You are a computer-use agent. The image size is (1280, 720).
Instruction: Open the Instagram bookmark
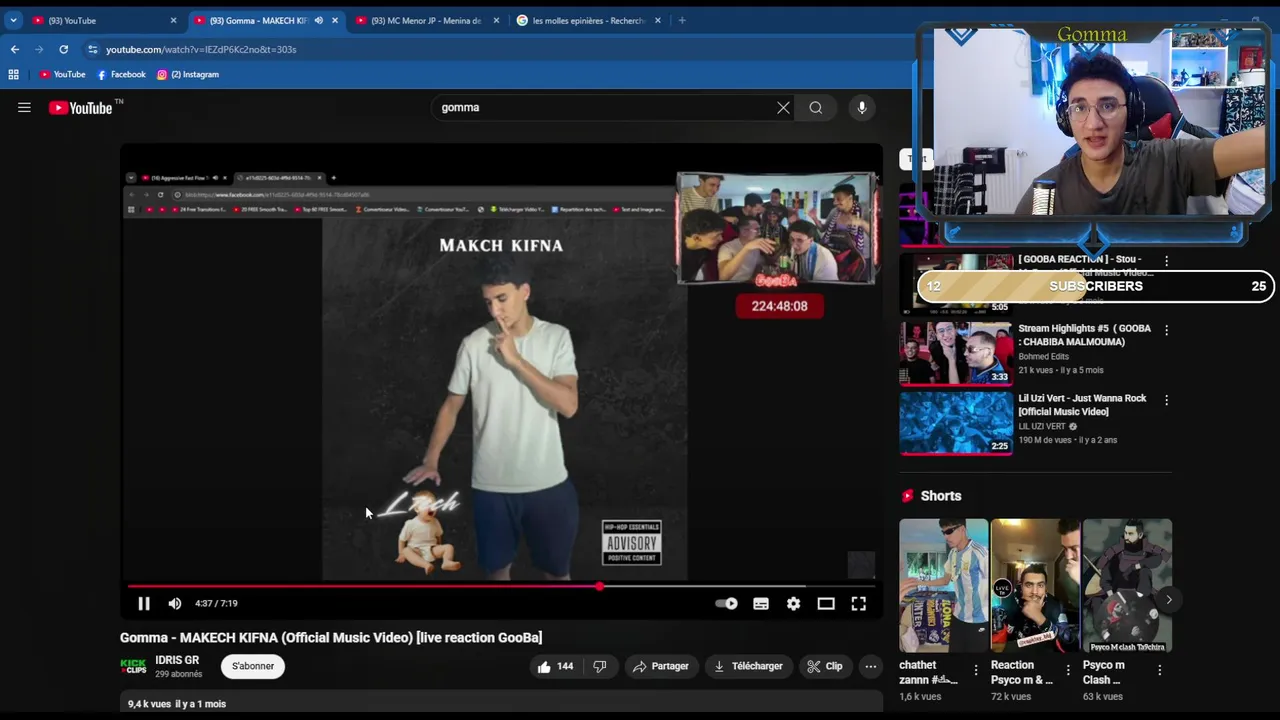(x=188, y=74)
